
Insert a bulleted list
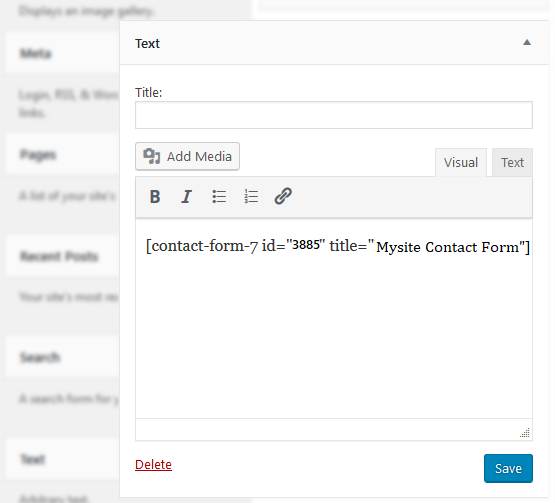[x=219, y=196]
